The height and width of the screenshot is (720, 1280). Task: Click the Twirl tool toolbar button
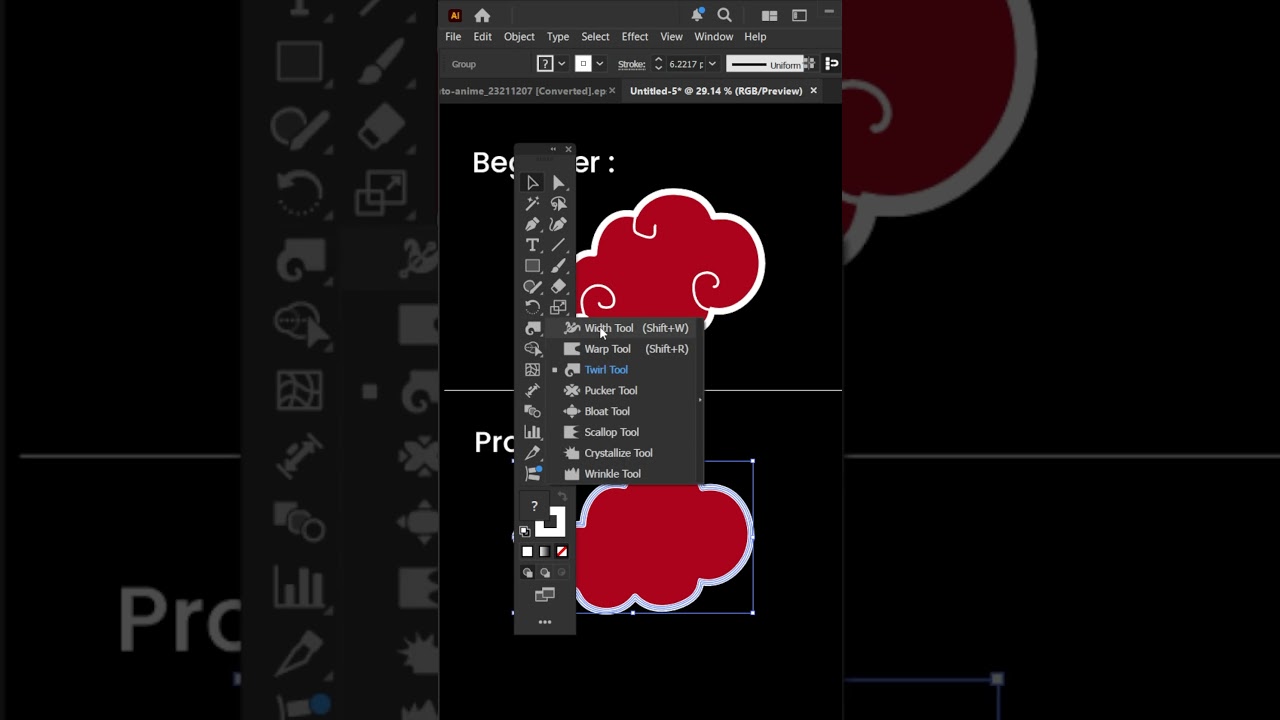[533, 328]
